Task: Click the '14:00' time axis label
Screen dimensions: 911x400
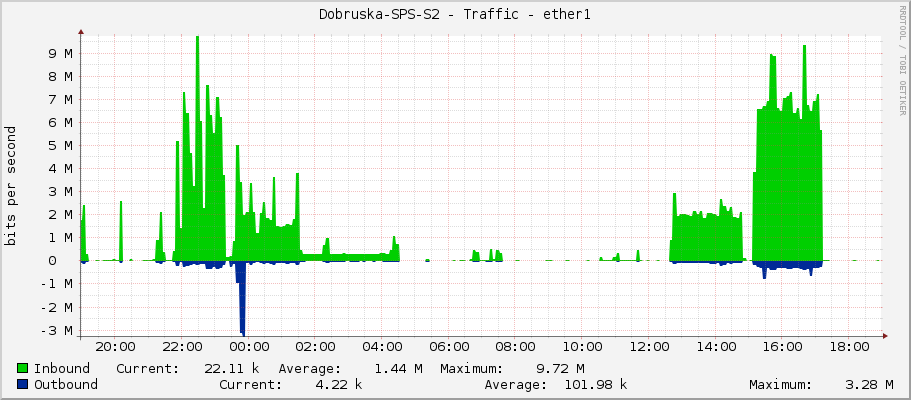Action: click(715, 347)
